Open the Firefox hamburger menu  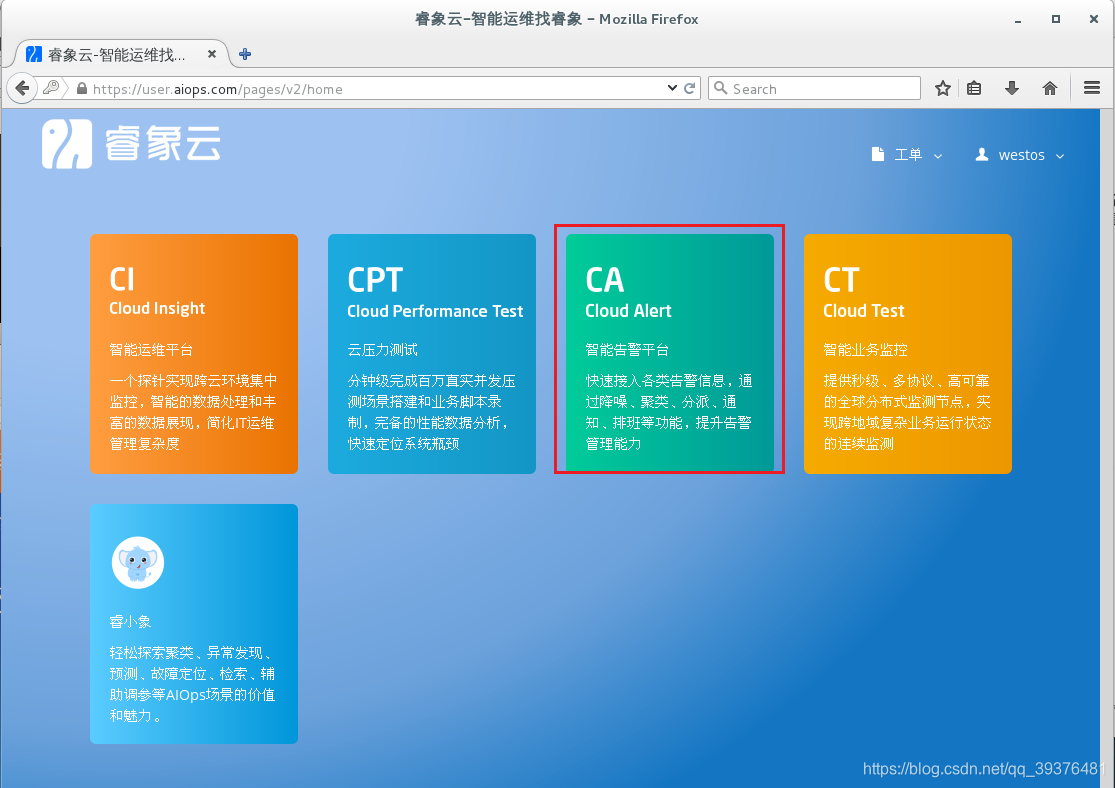coord(1092,88)
